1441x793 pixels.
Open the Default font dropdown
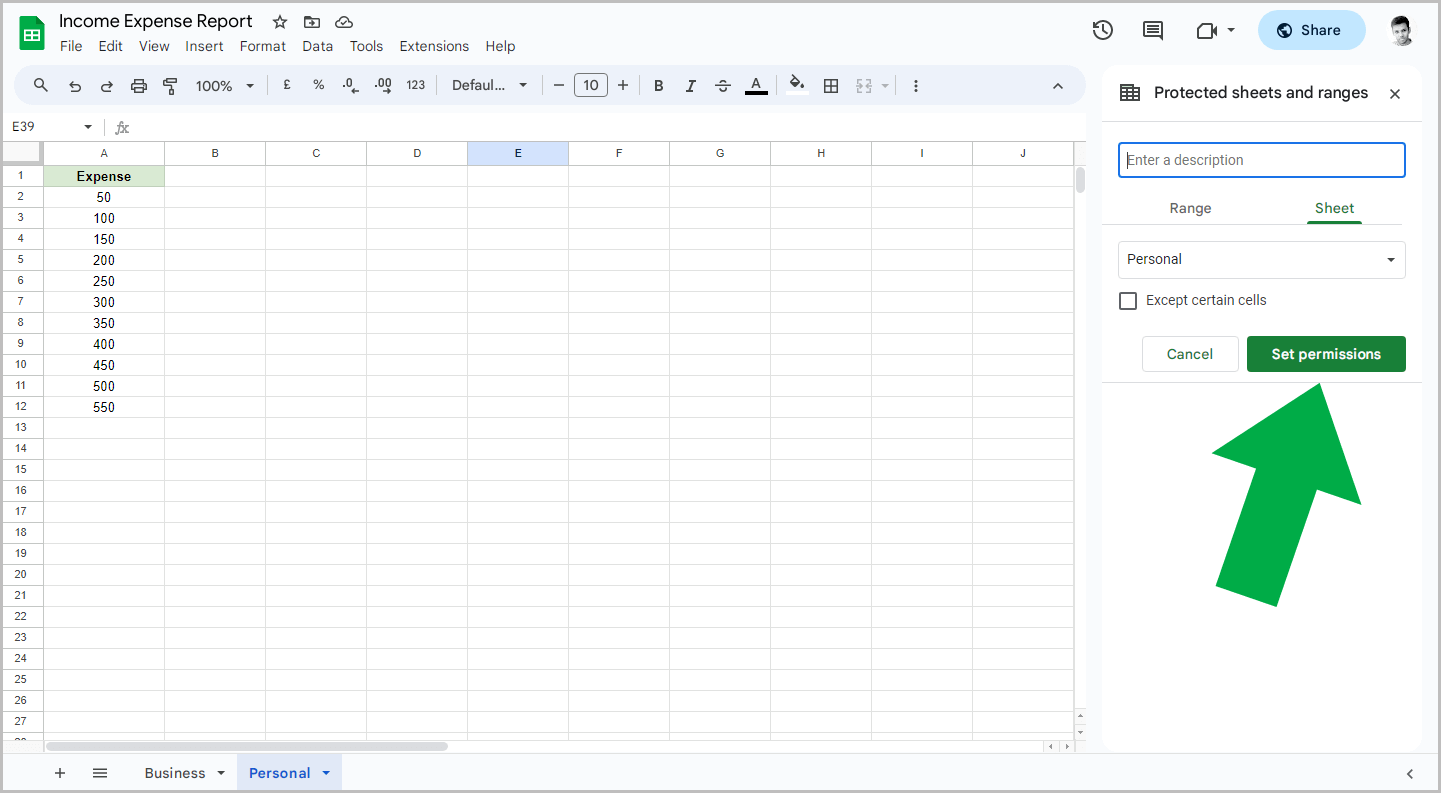(x=490, y=86)
